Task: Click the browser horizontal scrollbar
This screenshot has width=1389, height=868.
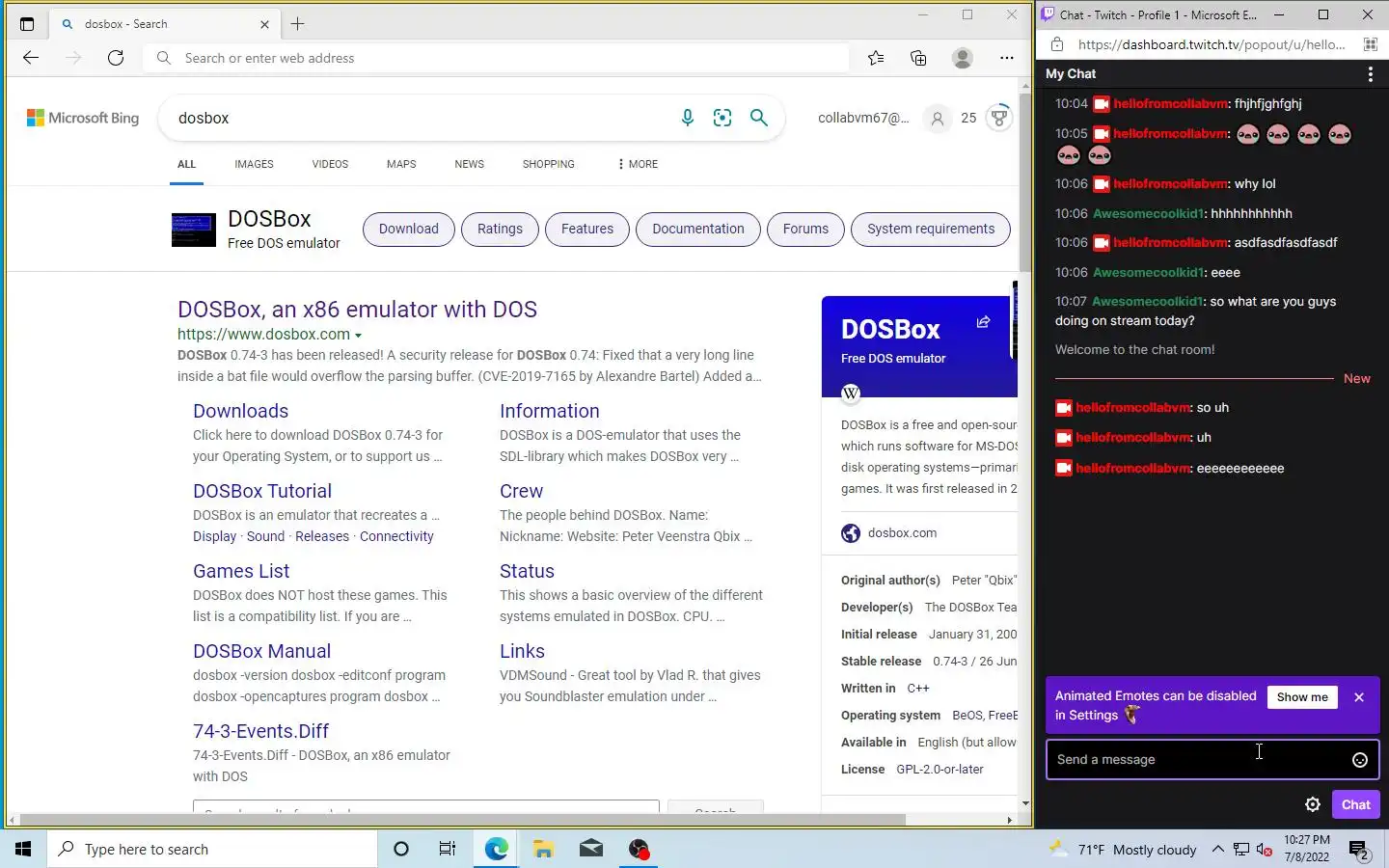Action: 463,821
